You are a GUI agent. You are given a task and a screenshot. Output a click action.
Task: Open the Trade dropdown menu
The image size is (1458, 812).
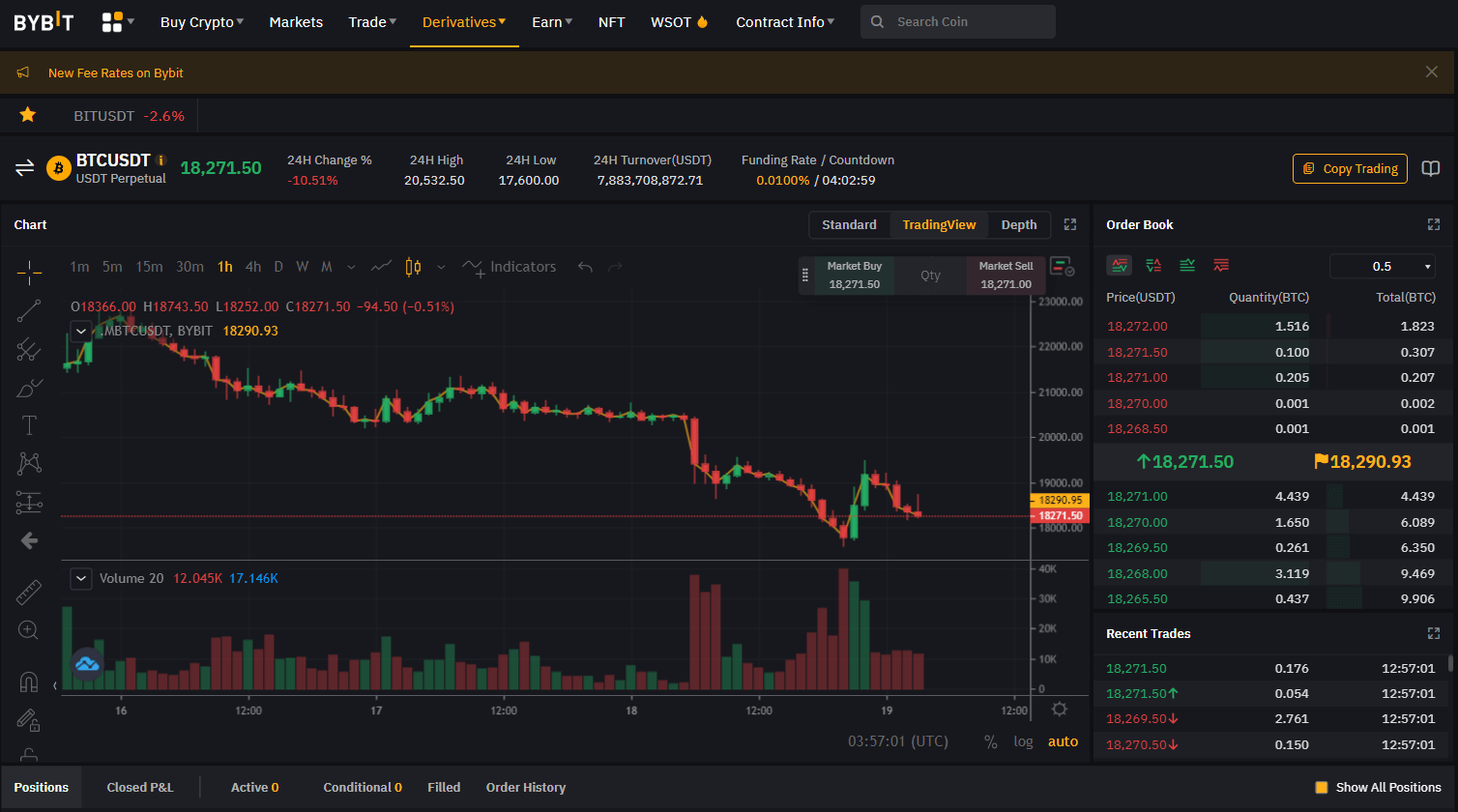pos(372,21)
